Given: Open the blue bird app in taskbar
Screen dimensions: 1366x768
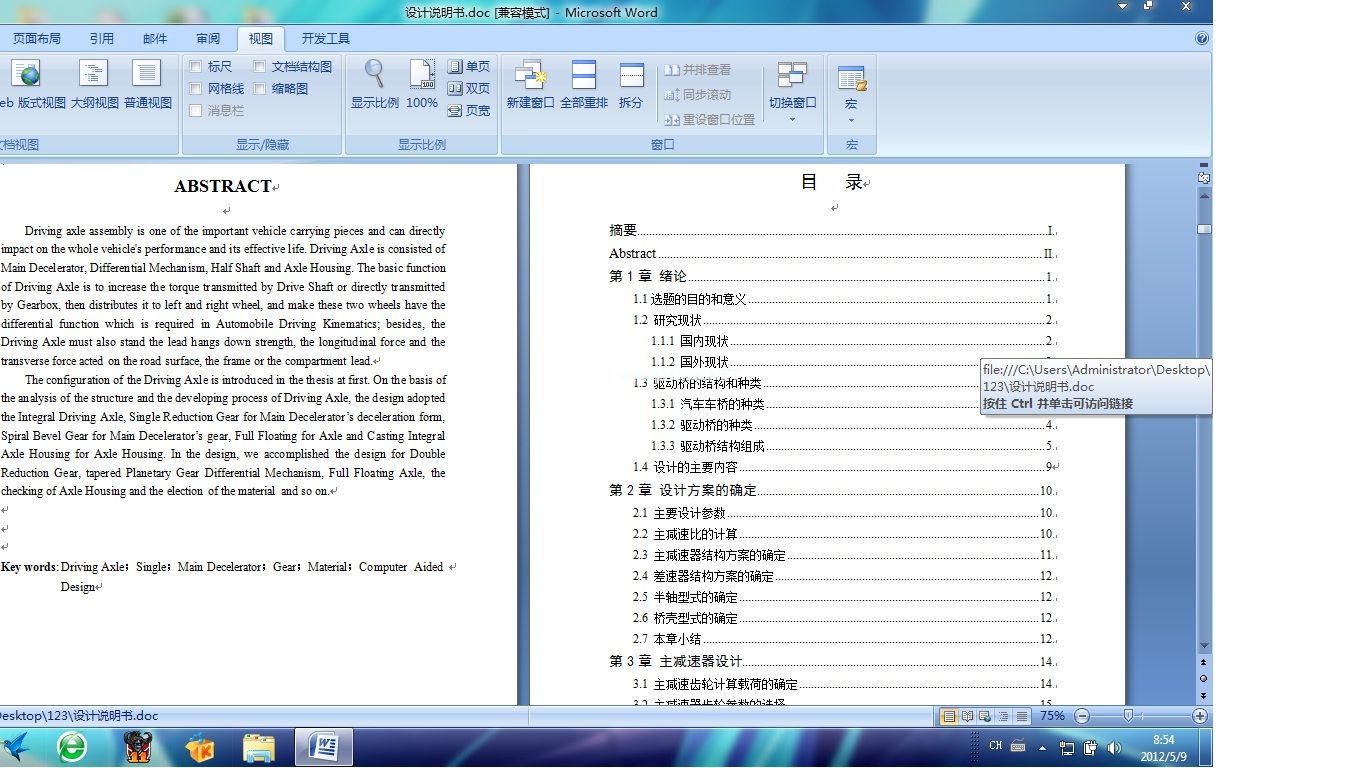Looking at the screenshot, I should point(15,746).
